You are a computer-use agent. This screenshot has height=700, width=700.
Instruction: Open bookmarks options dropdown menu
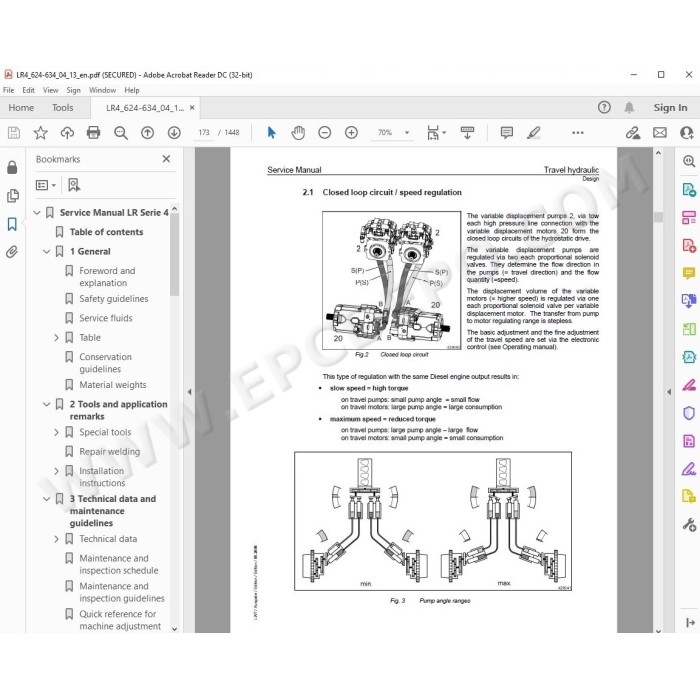point(46,185)
